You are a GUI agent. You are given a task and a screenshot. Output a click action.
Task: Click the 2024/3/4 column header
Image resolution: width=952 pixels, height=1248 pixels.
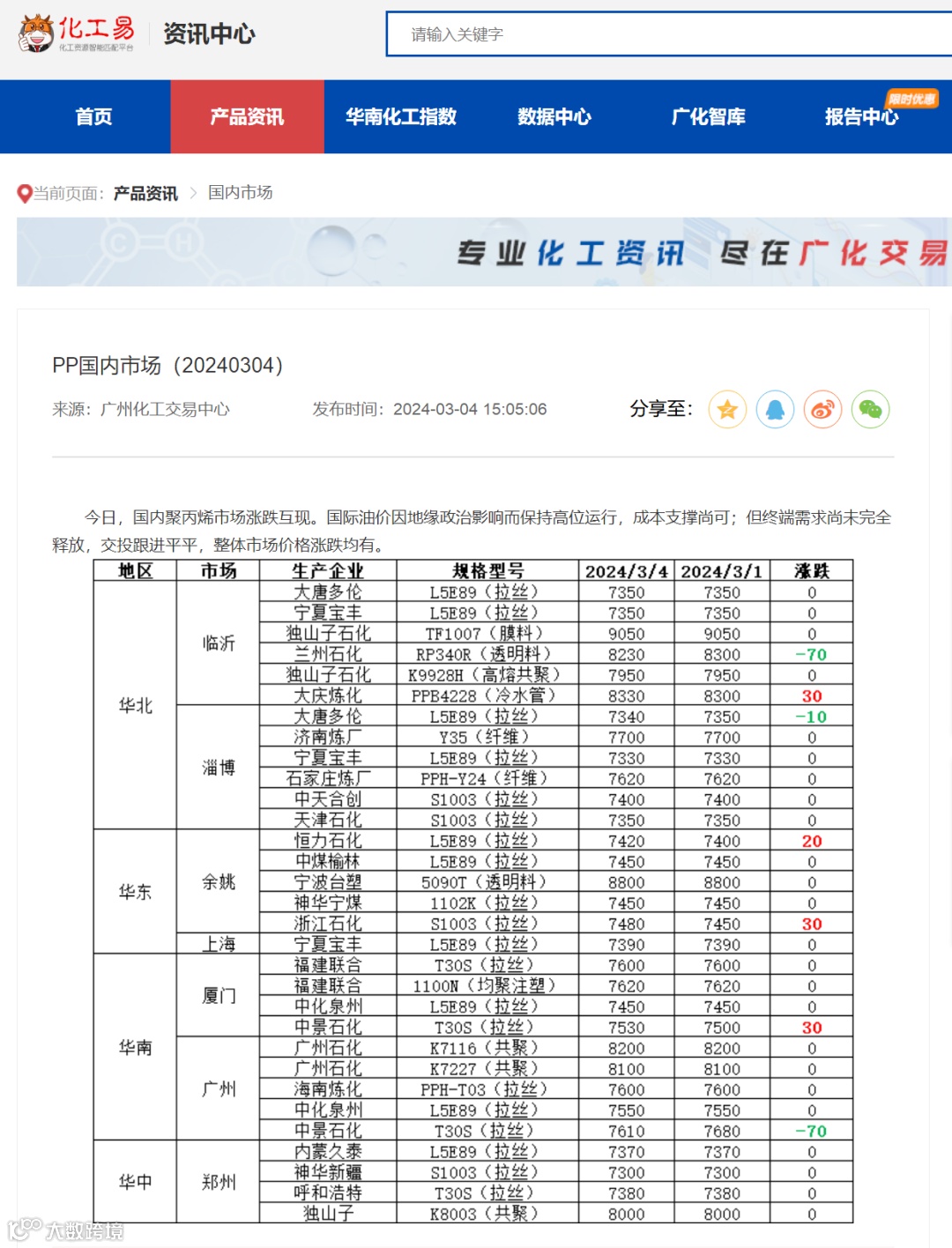(627, 571)
